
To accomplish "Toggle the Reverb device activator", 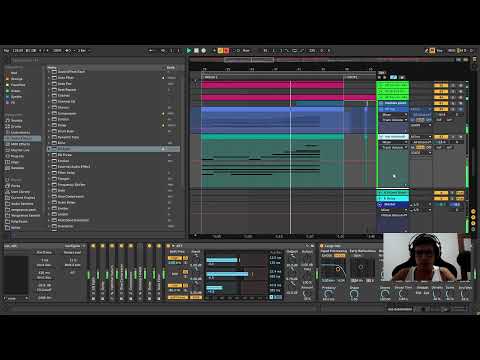I will 322,246.
